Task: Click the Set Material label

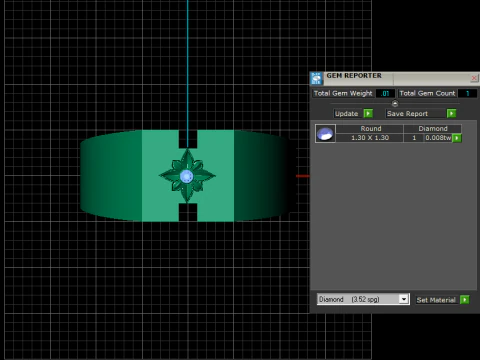Action: coord(436,300)
